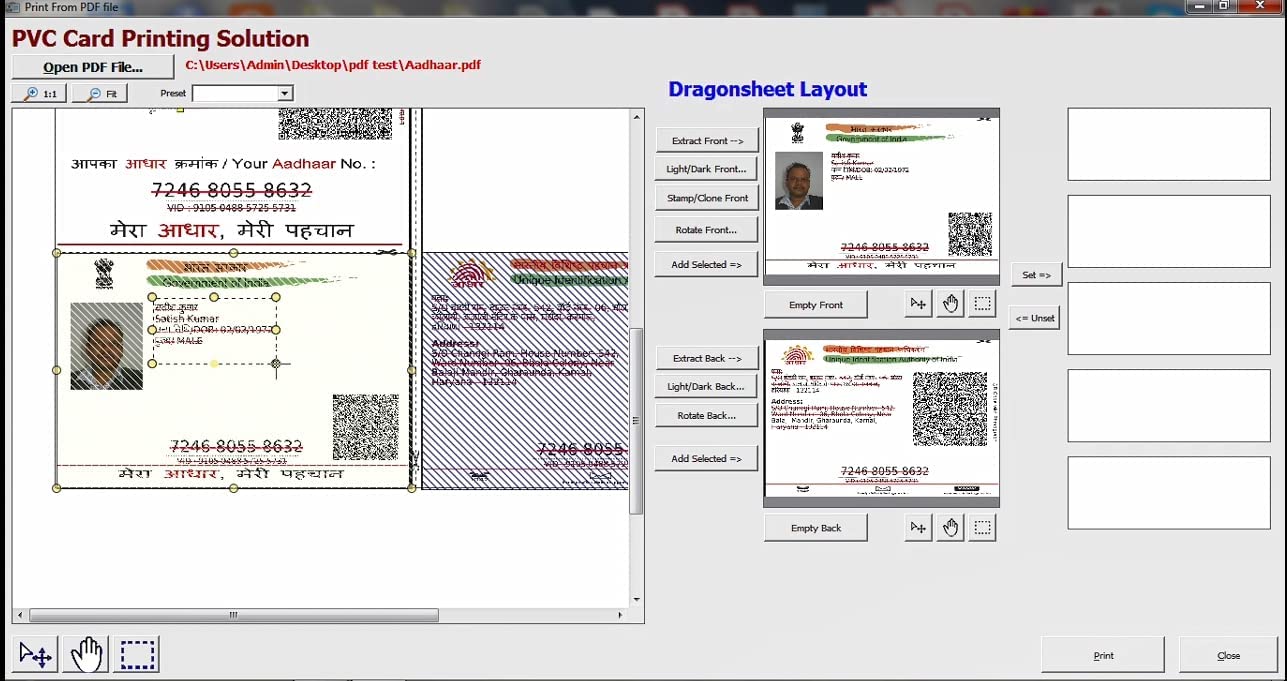The width and height of the screenshot is (1287, 681).
Task: Zoom to 1:1 actual size
Action: [x=39, y=93]
